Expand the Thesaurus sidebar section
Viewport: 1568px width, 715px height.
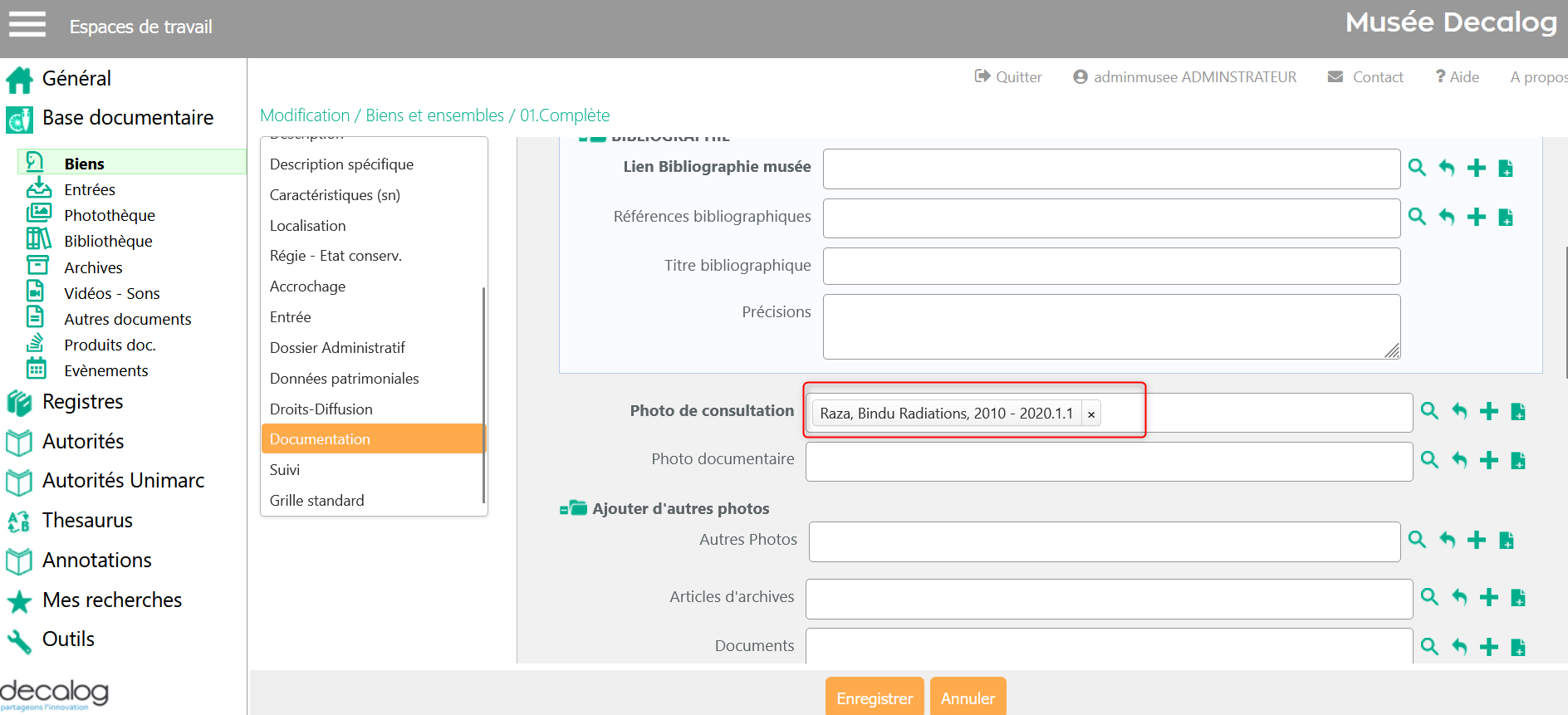87,521
